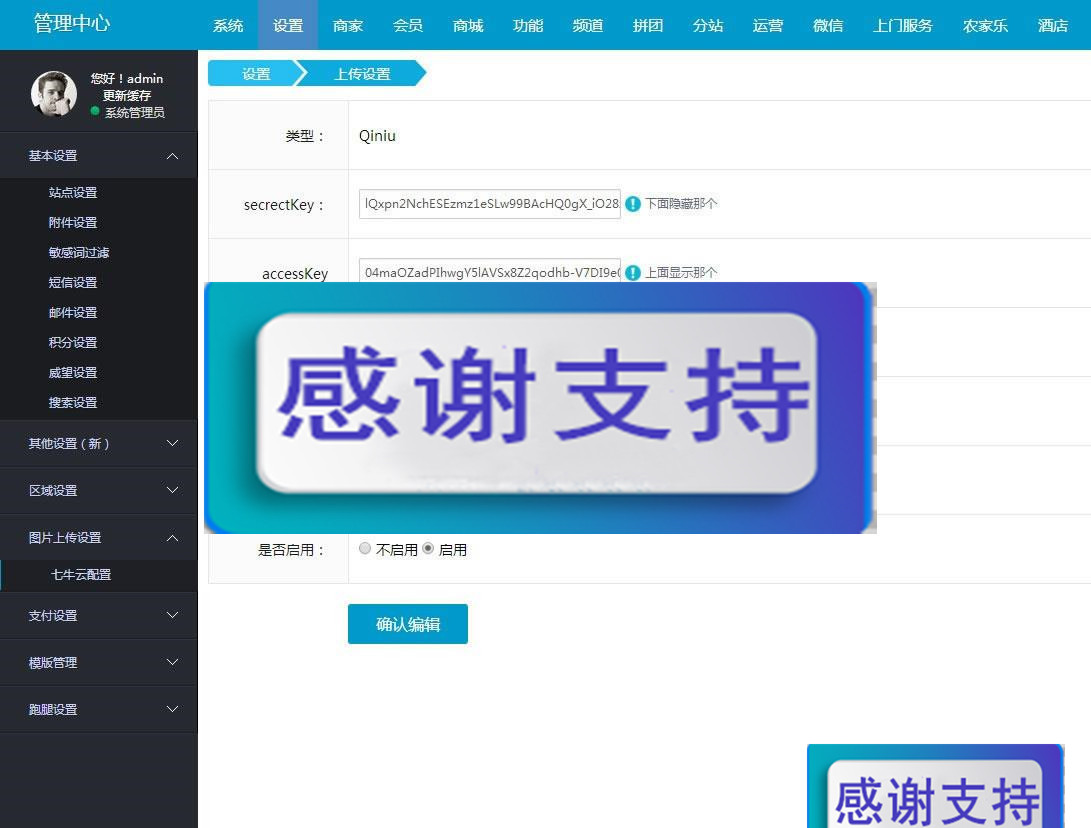Click the info icon beside accessKey field
This screenshot has height=828, width=1091.
(633, 272)
